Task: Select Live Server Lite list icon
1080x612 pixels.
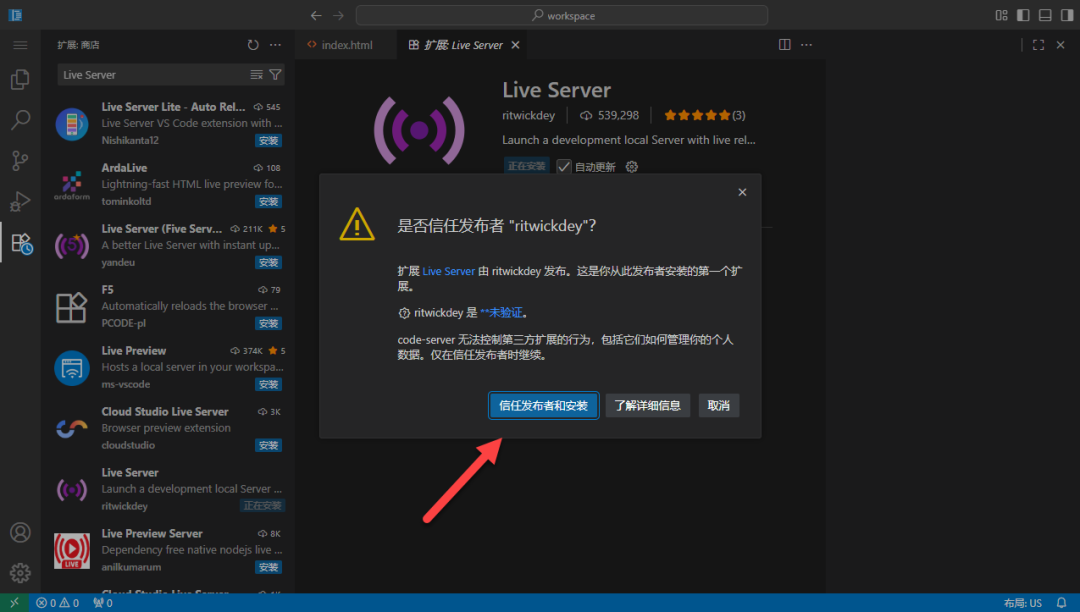Action: (72, 124)
